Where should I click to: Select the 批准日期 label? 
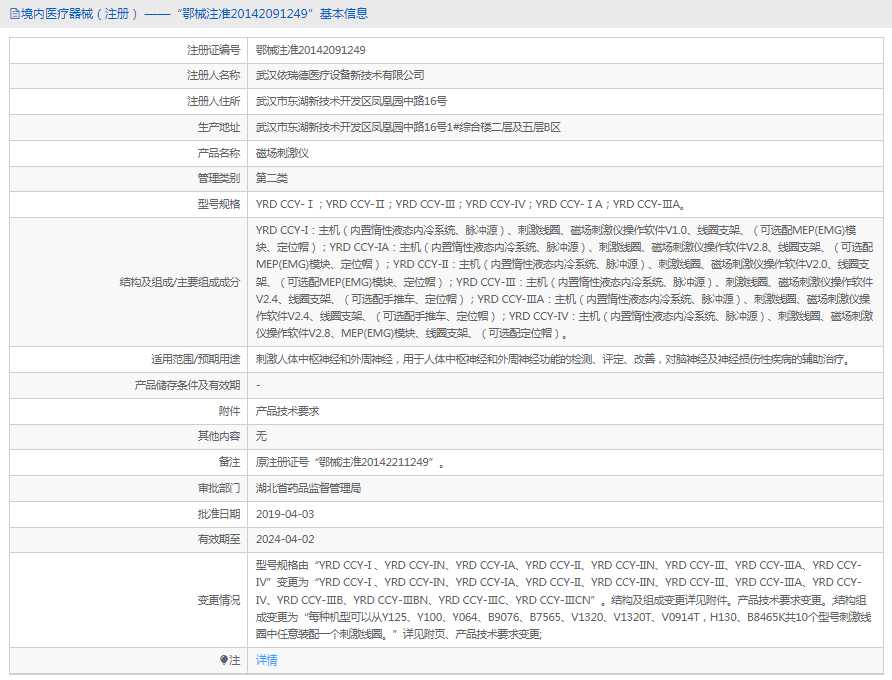click(218, 514)
